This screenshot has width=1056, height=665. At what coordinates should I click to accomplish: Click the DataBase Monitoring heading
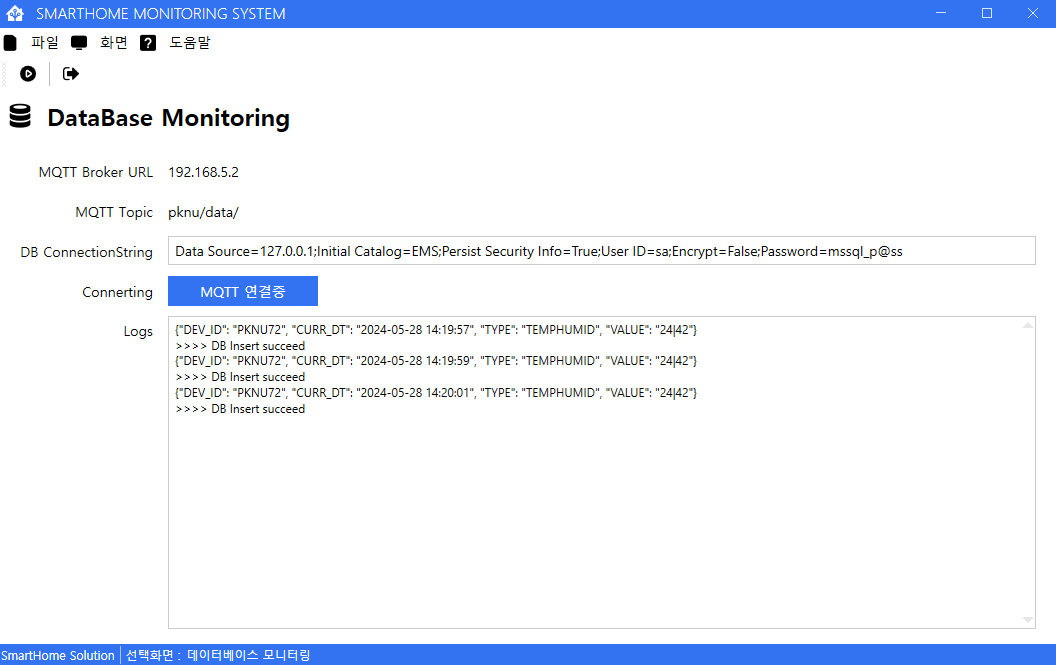pos(168,118)
